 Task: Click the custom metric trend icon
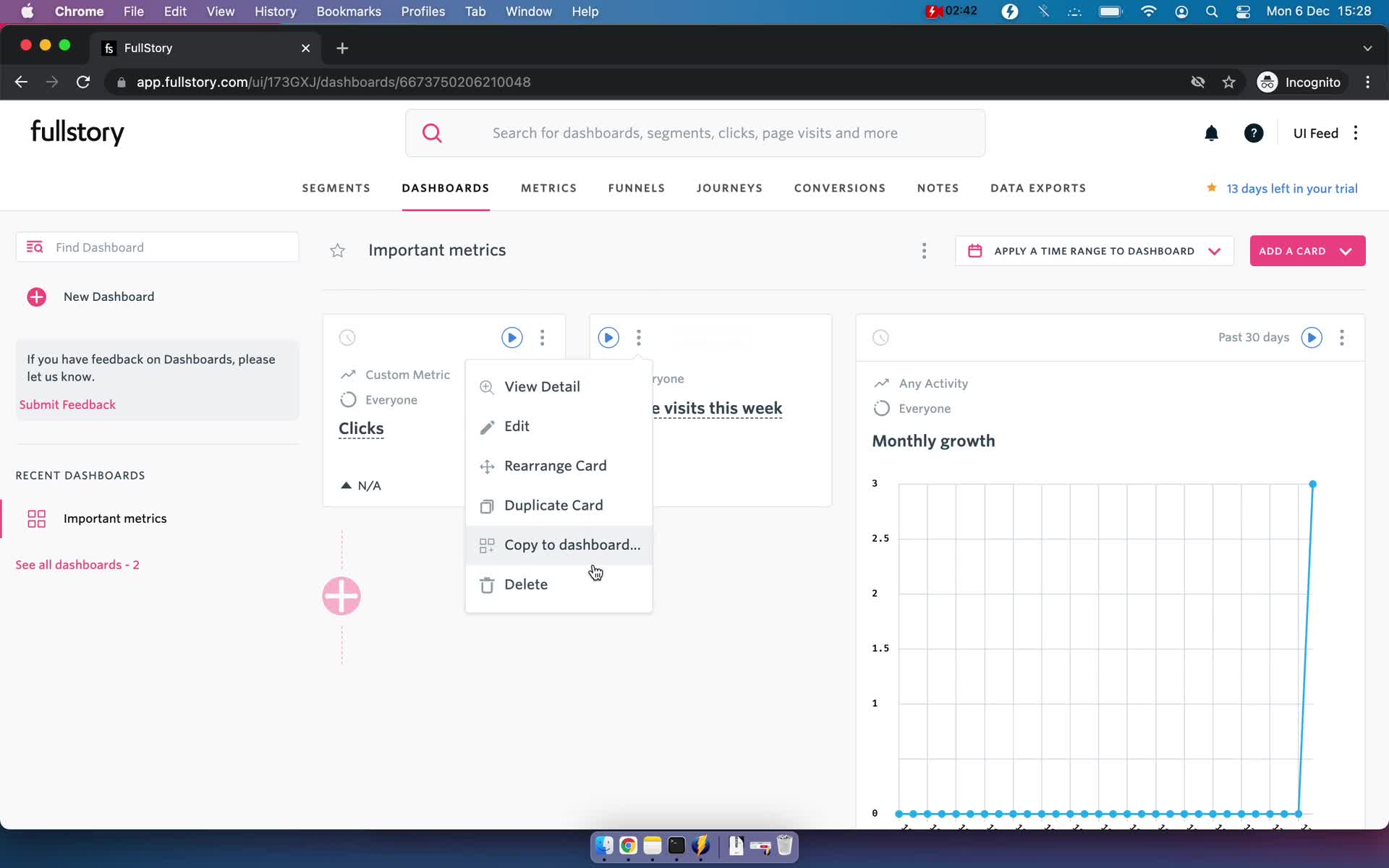click(x=348, y=374)
